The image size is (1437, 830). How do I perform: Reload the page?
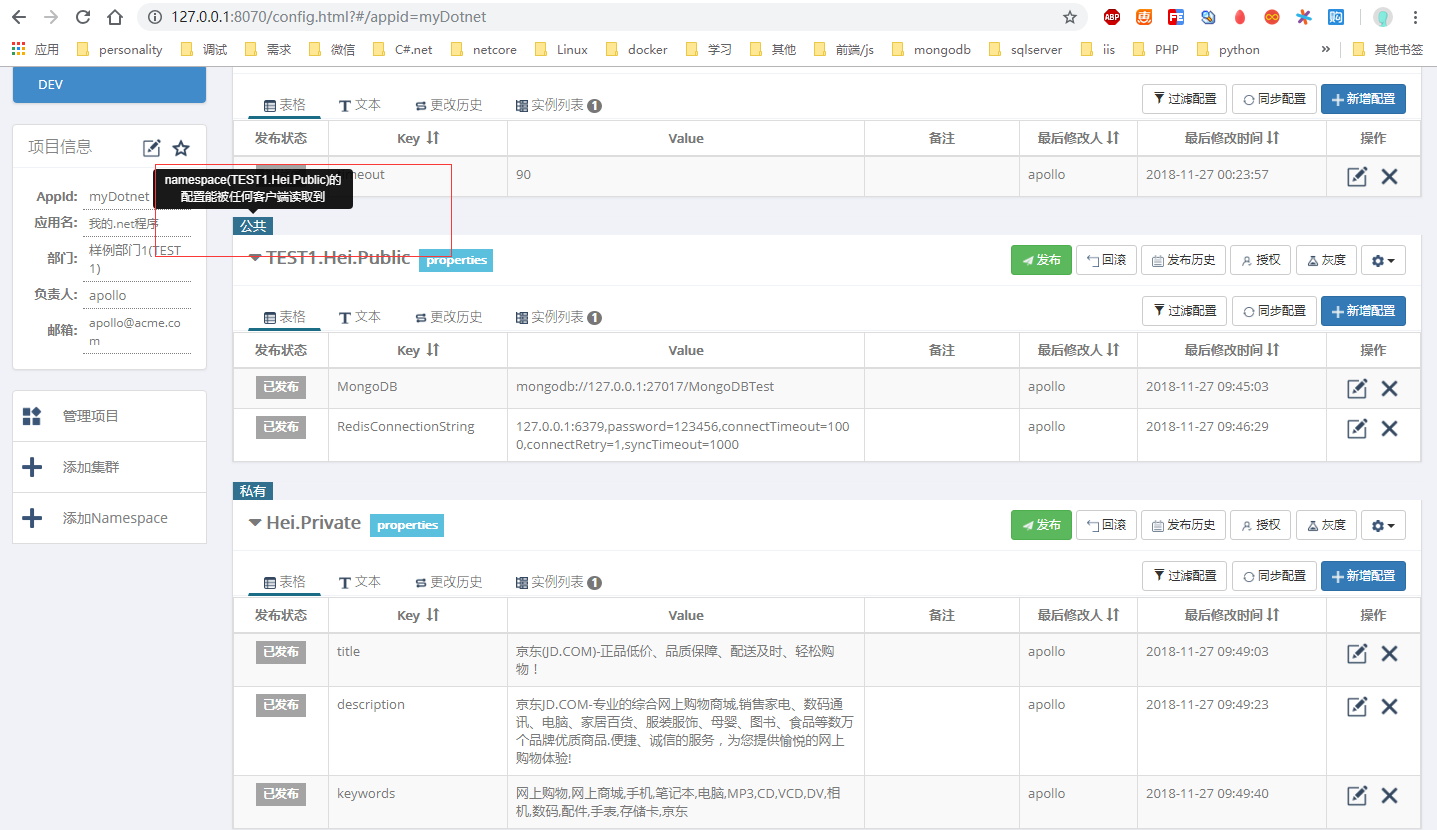coord(83,17)
